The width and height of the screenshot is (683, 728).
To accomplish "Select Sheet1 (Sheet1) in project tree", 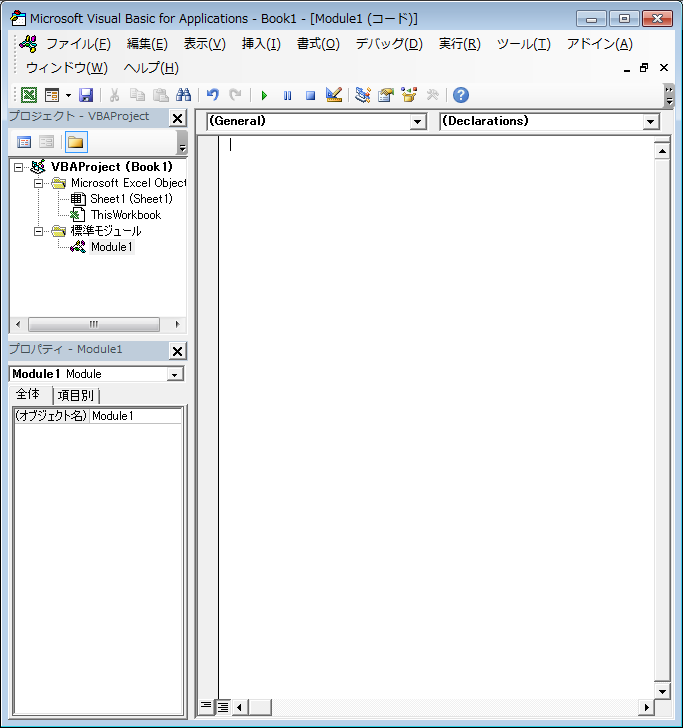I will 131,199.
